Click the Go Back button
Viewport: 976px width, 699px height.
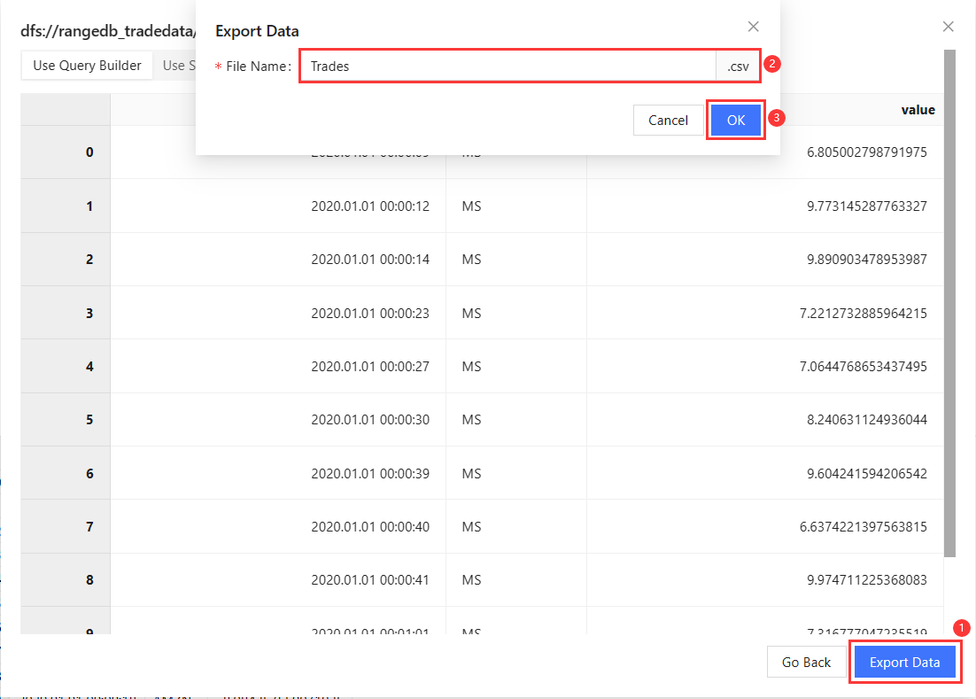(x=806, y=662)
